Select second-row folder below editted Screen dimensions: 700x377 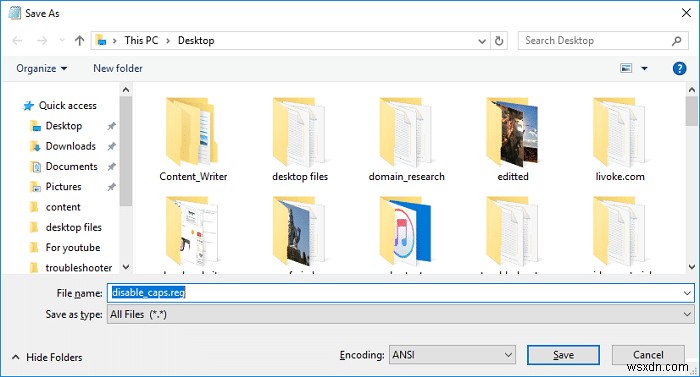513,231
